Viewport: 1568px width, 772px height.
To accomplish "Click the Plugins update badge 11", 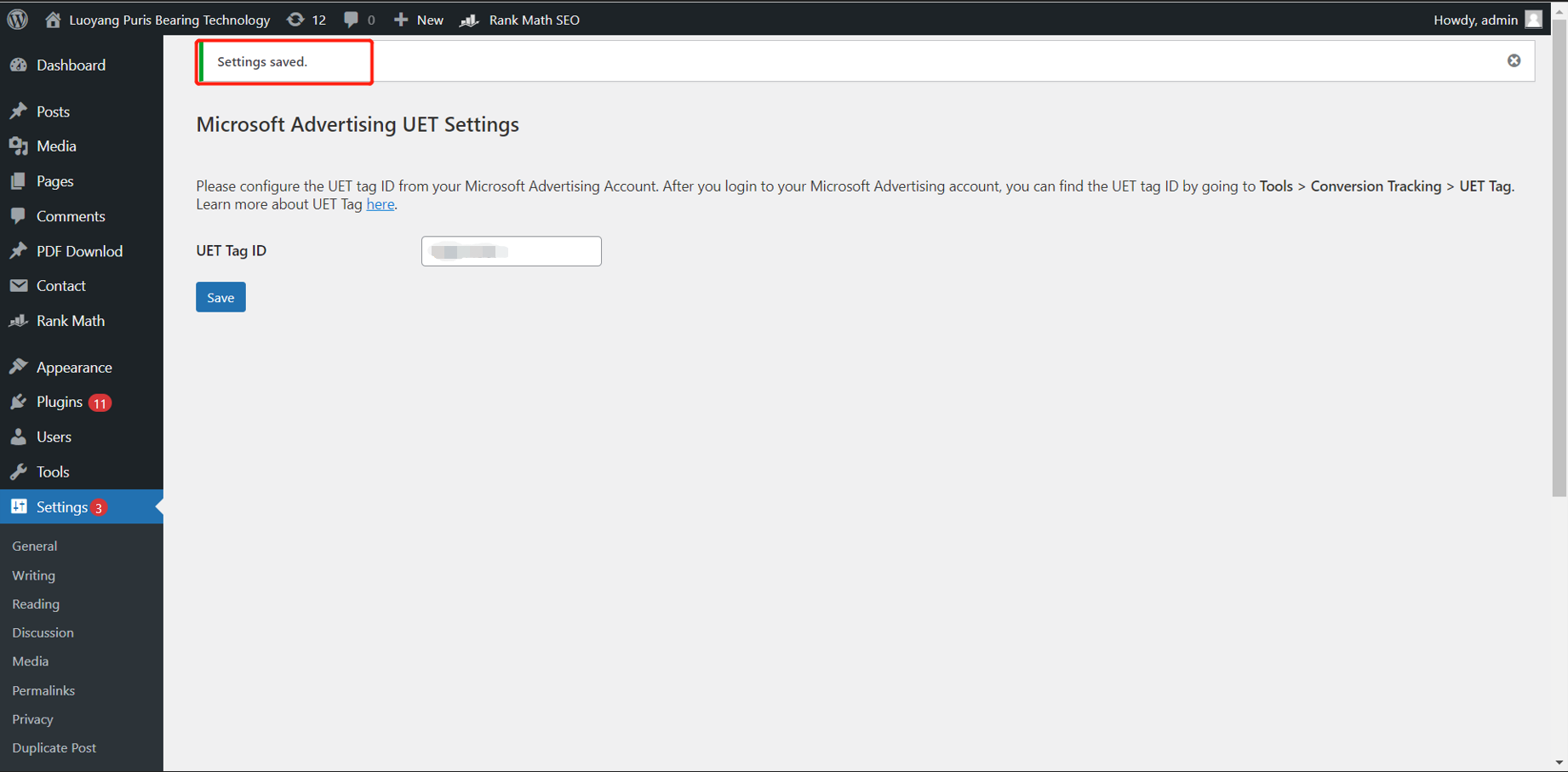I will point(100,403).
